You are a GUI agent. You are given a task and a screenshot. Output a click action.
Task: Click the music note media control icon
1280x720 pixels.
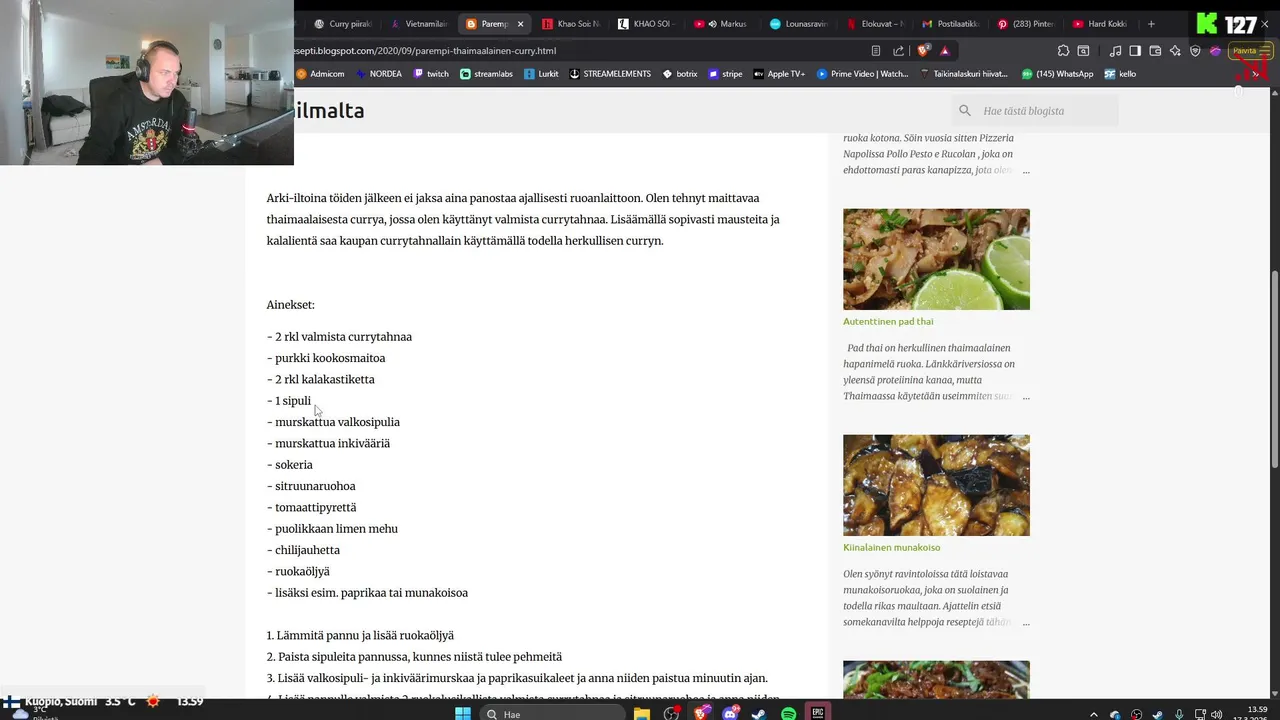coord(1116,51)
